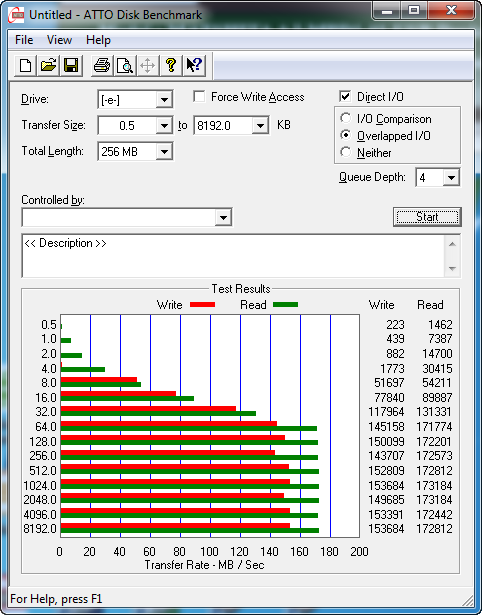Click the Save floppy disk icon

coord(71,65)
